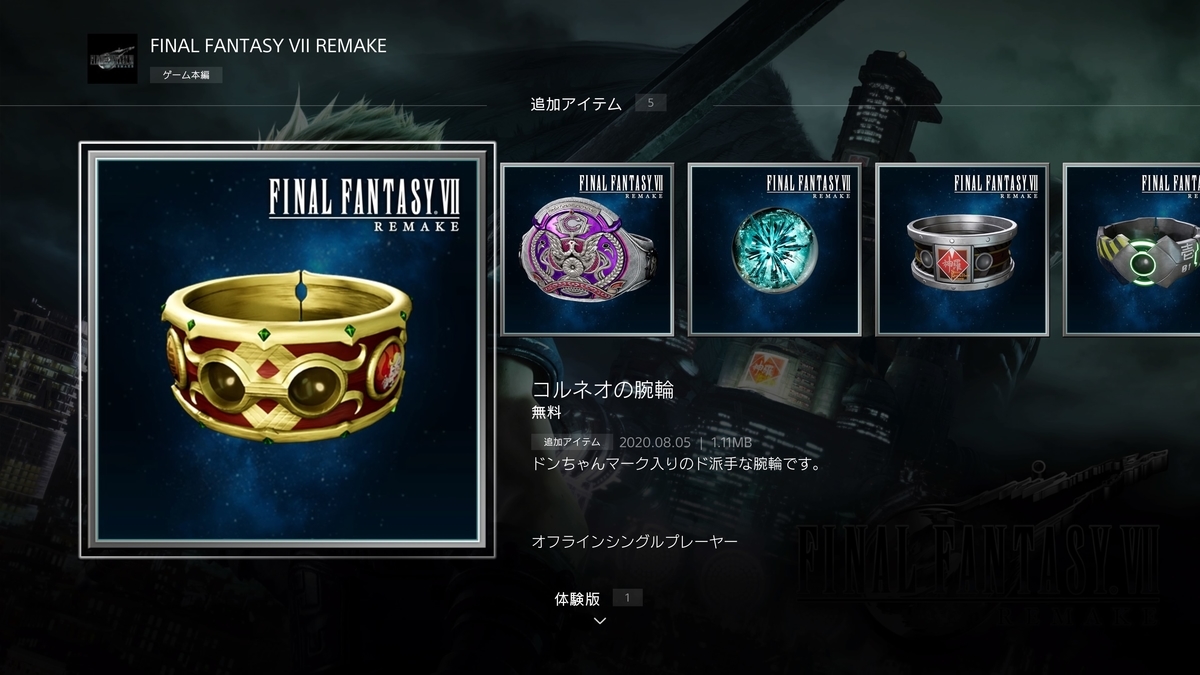Click the 追加アイテム section heading
The width and height of the screenshot is (1200, 675).
point(576,104)
